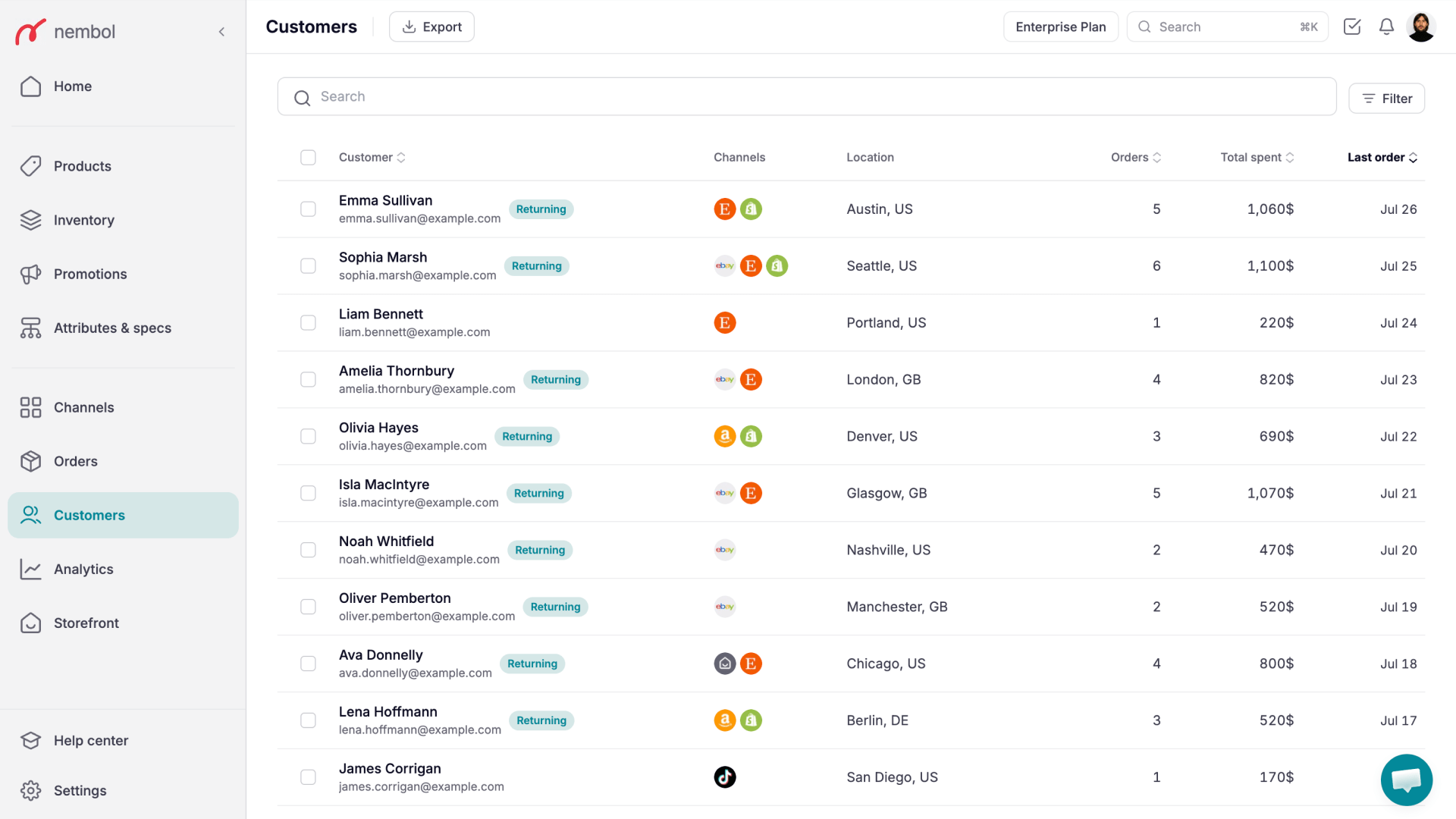The image size is (1456, 819).
Task: Sort by the Orders column
Action: (x=1135, y=158)
